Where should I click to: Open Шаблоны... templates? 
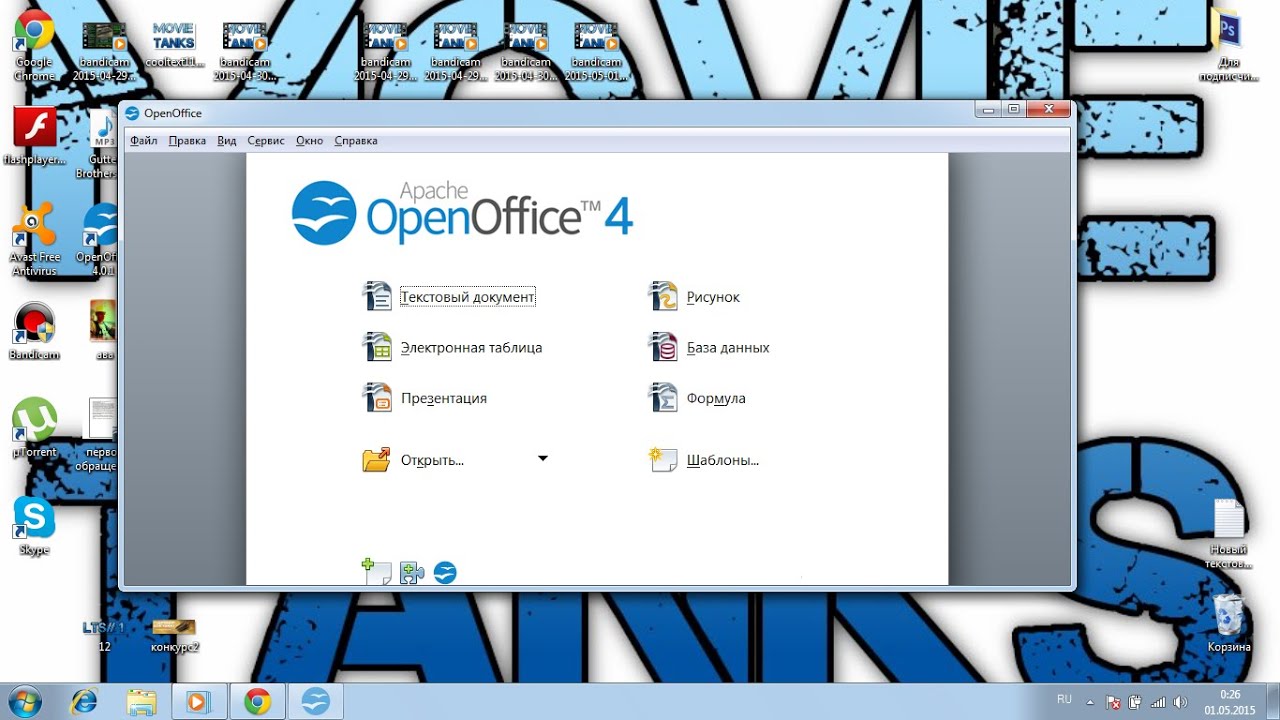(x=704, y=460)
